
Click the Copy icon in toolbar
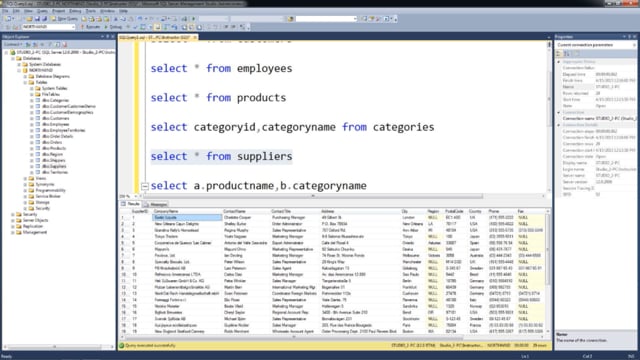pyautogui.click(x=123, y=19)
